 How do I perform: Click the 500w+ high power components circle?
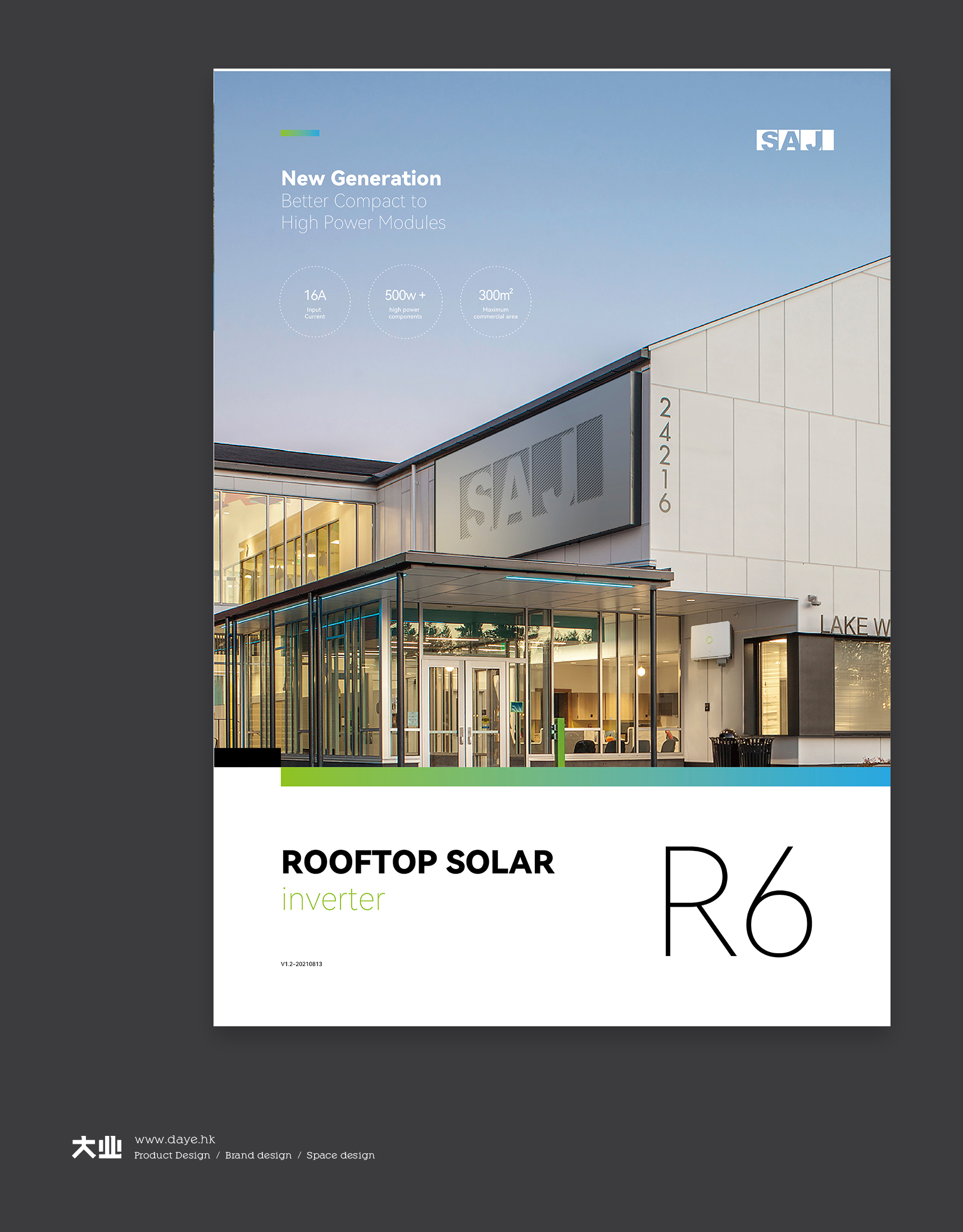pos(405,302)
